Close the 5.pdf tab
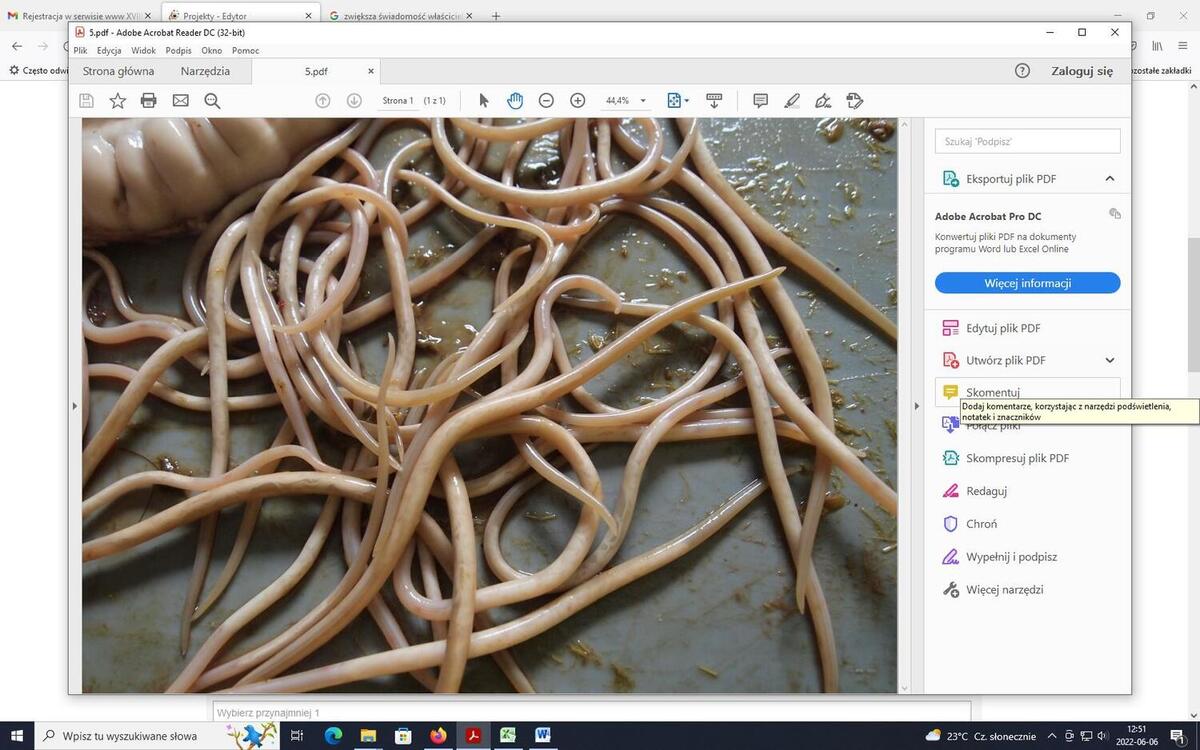Viewport: 1200px width, 750px height. pyautogui.click(x=371, y=71)
